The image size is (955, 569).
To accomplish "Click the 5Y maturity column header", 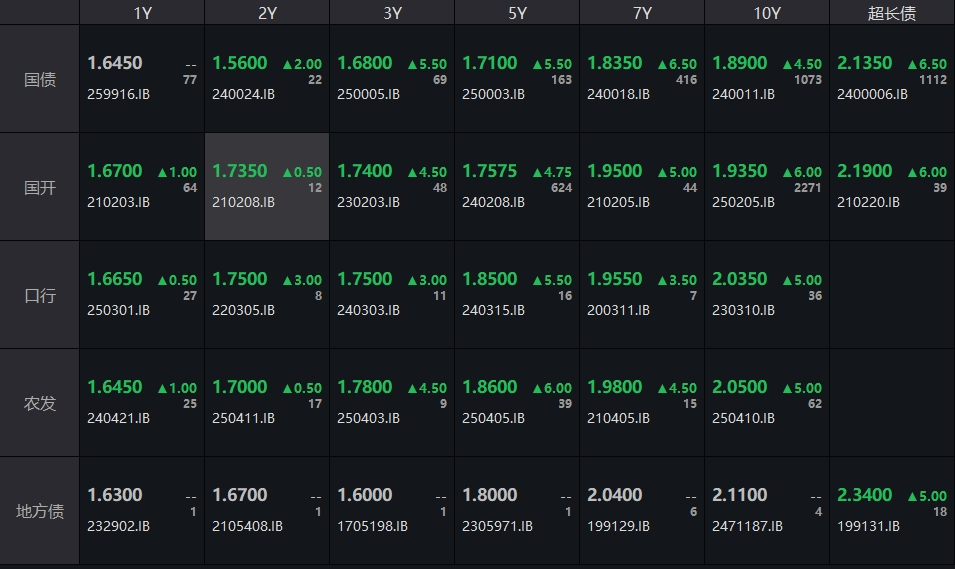I will pyautogui.click(x=517, y=13).
